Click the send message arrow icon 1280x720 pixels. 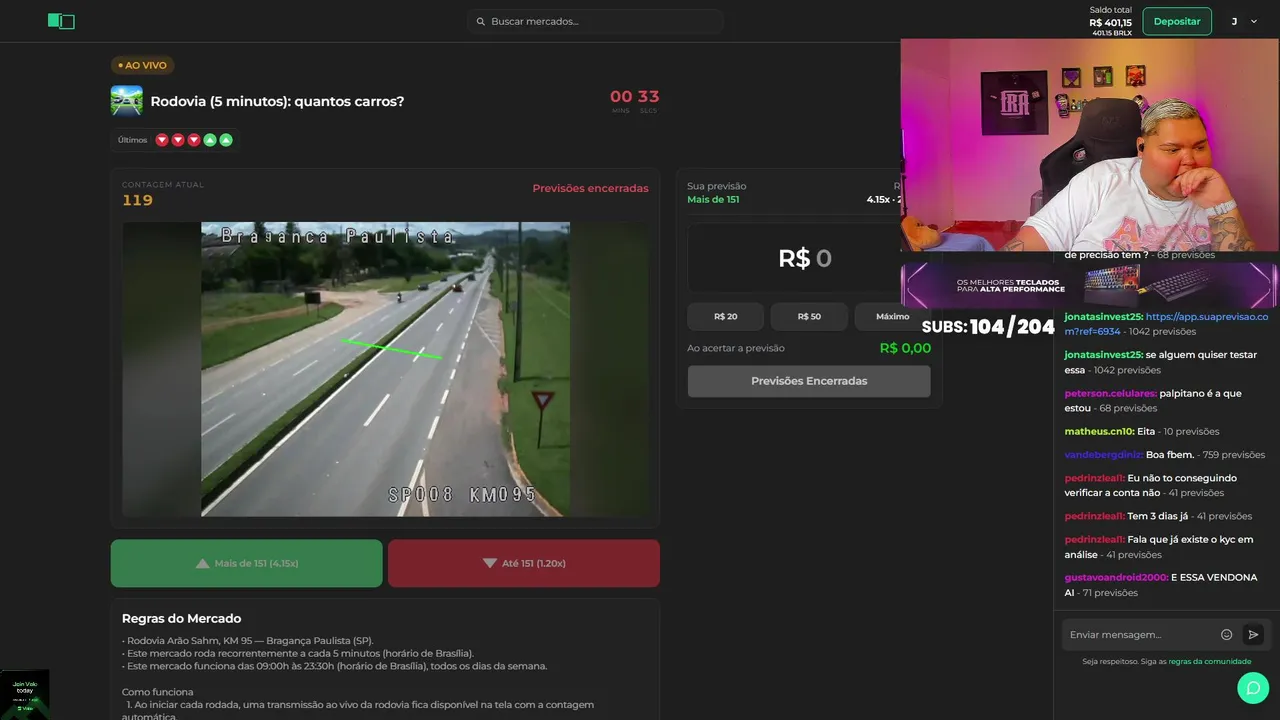click(1253, 634)
